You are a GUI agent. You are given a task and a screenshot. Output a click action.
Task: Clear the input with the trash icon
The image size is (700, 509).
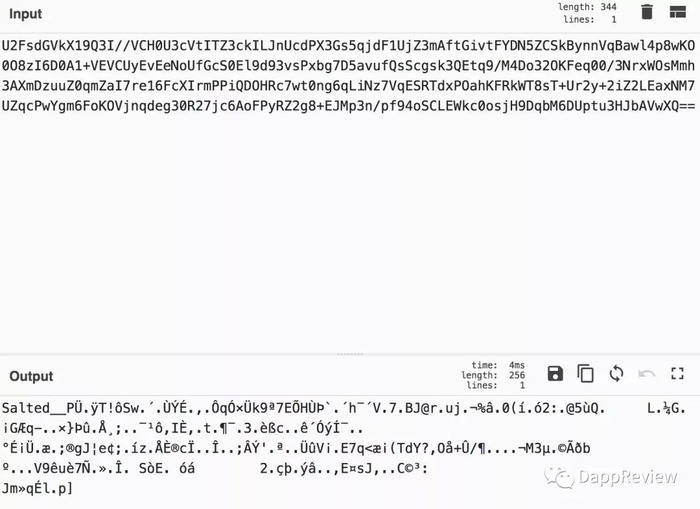(647, 12)
